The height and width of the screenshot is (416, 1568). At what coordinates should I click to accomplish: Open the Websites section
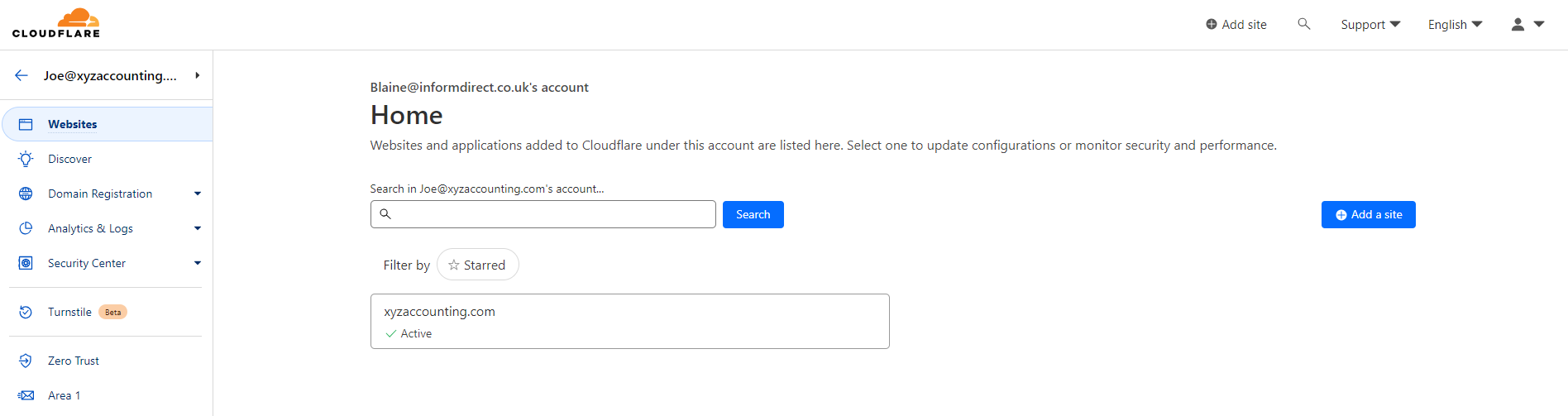tap(108, 124)
